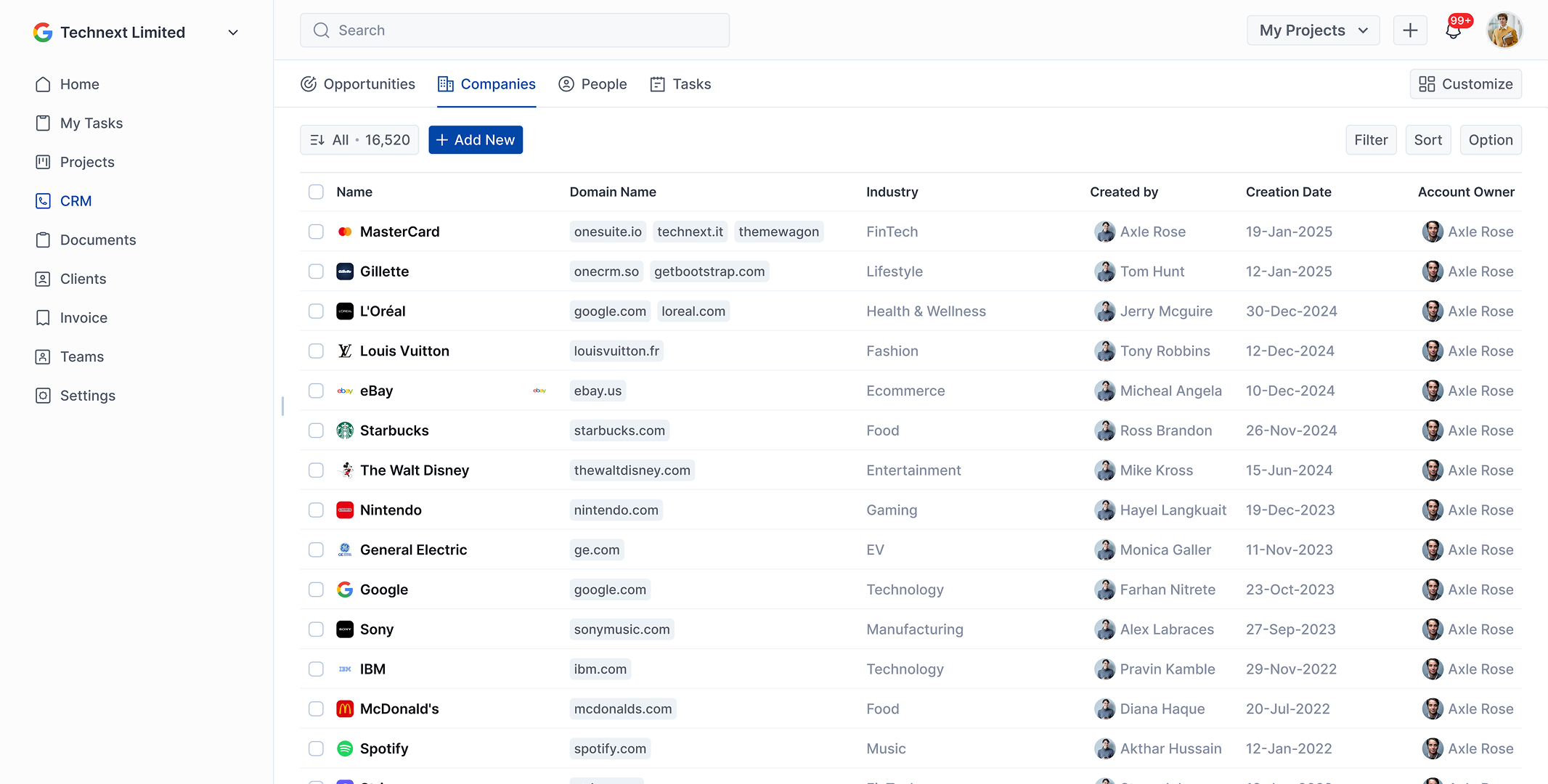Click the plus icon in top bar
The image size is (1548, 784).
[1410, 30]
